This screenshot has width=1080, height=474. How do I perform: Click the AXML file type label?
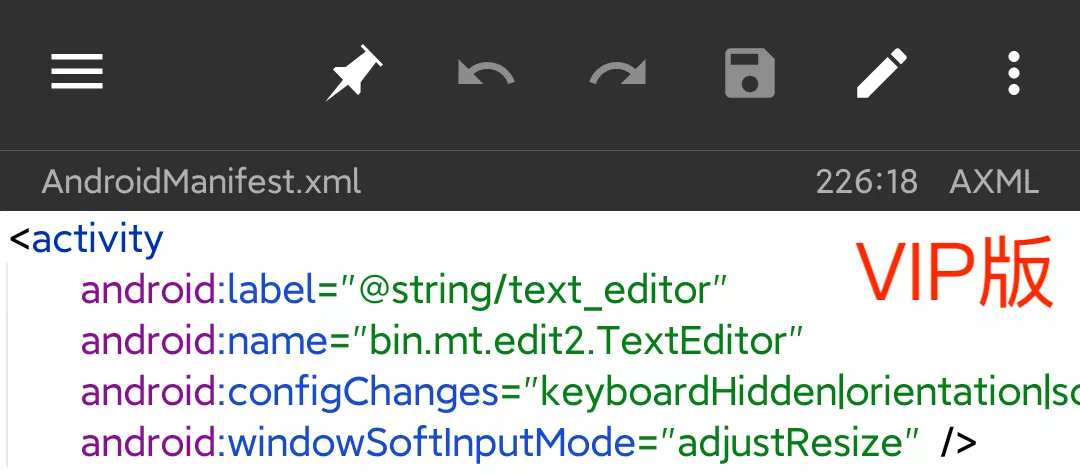click(994, 182)
